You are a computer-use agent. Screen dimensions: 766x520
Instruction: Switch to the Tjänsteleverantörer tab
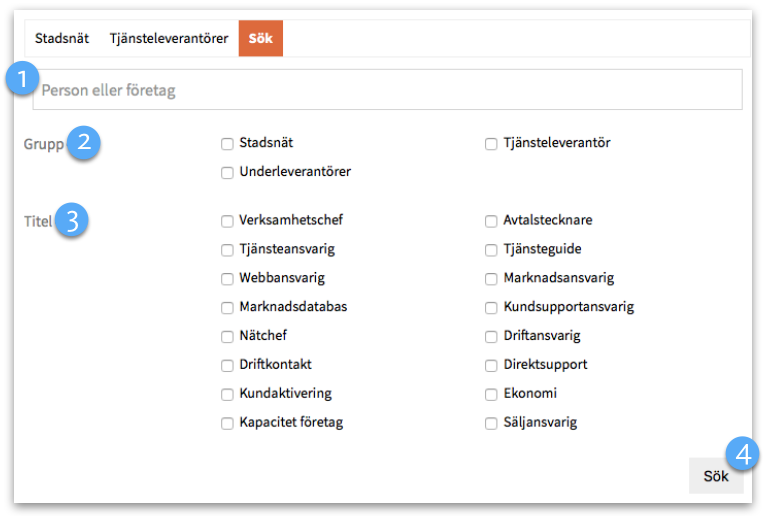tap(169, 38)
